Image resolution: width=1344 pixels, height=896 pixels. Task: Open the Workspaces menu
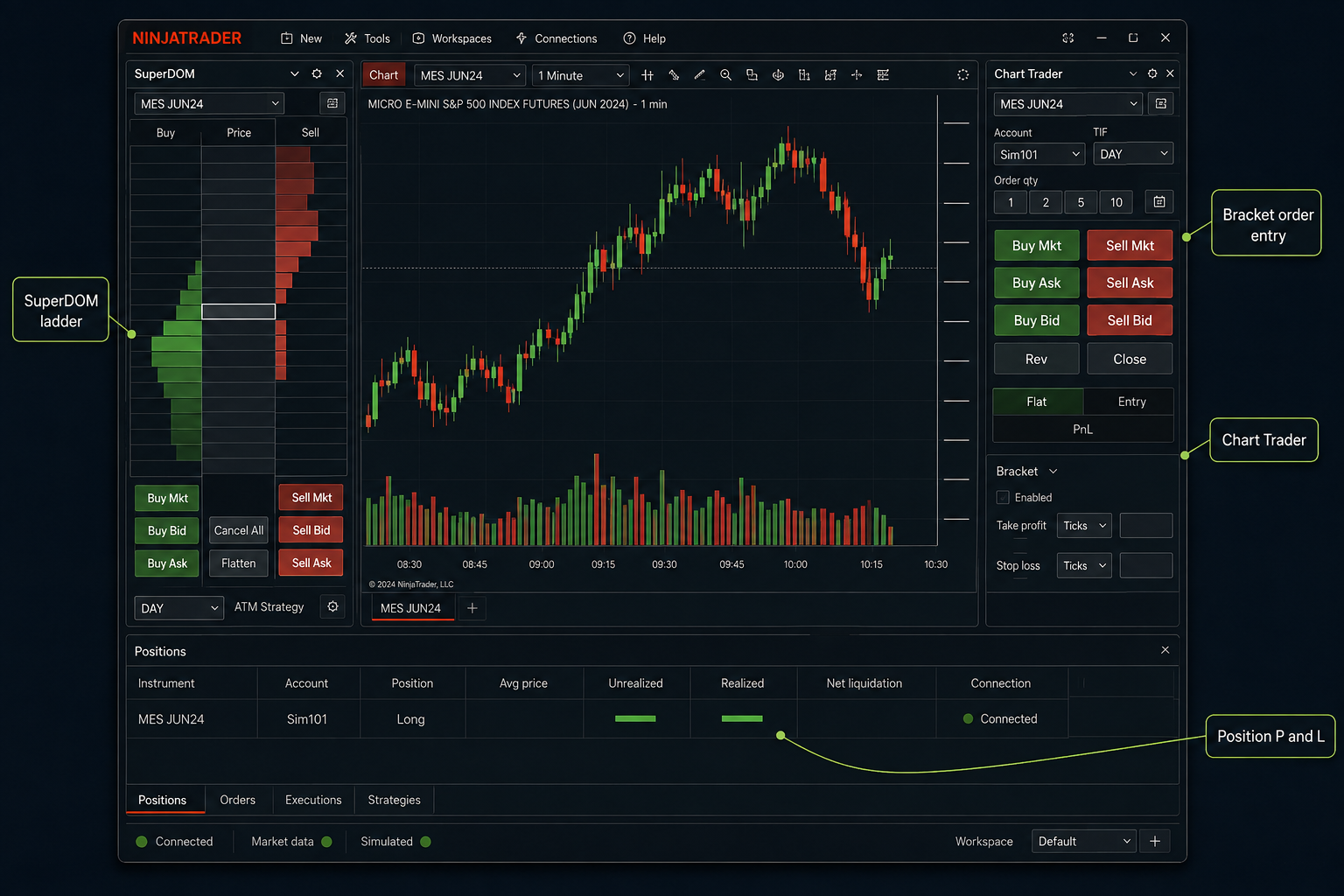click(452, 38)
